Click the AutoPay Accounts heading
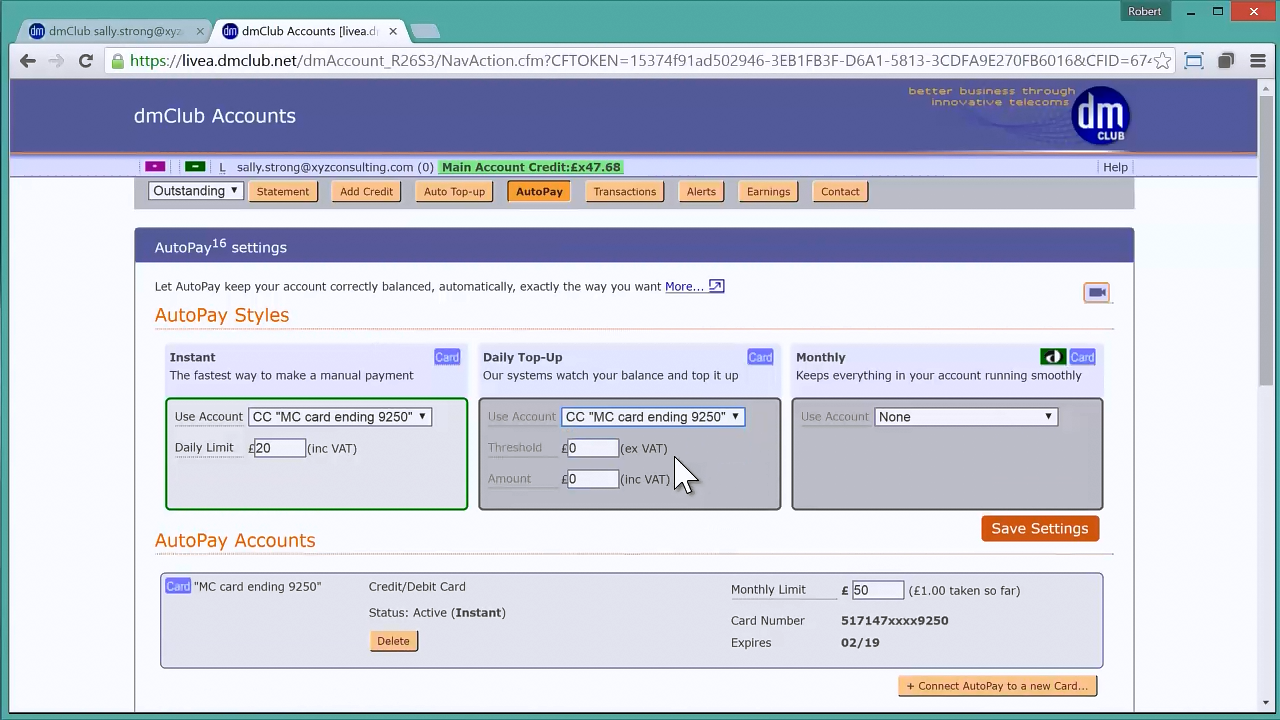Image resolution: width=1280 pixels, height=720 pixels. click(235, 540)
